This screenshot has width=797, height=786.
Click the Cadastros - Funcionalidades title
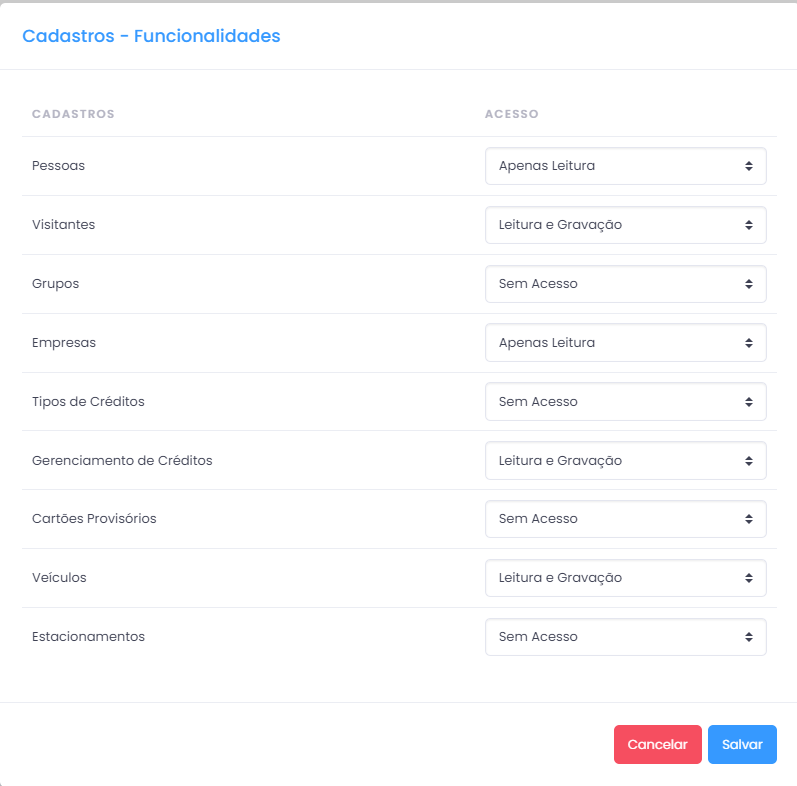point(151,36)
